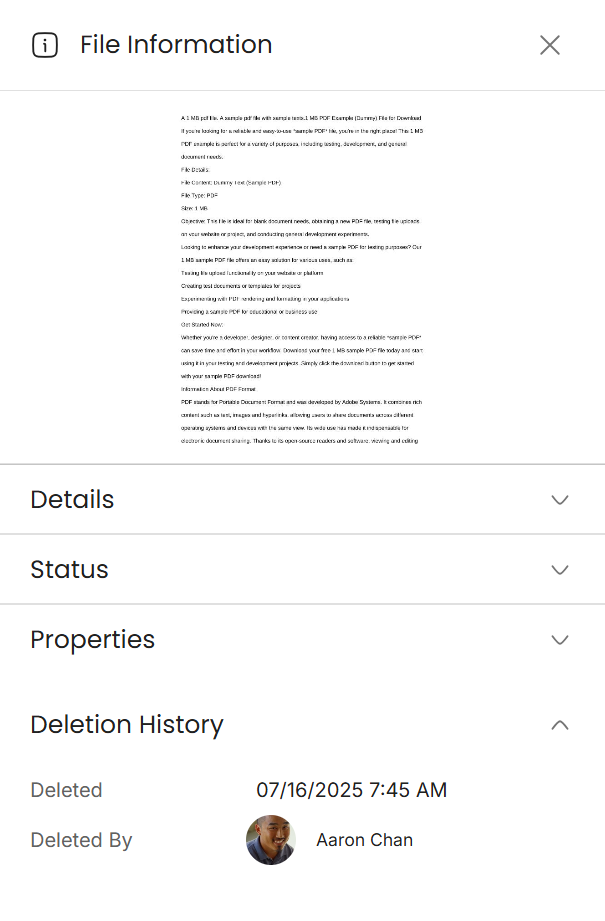
Task: Click Aaron Chan's avatar photo
Action: 271,840
